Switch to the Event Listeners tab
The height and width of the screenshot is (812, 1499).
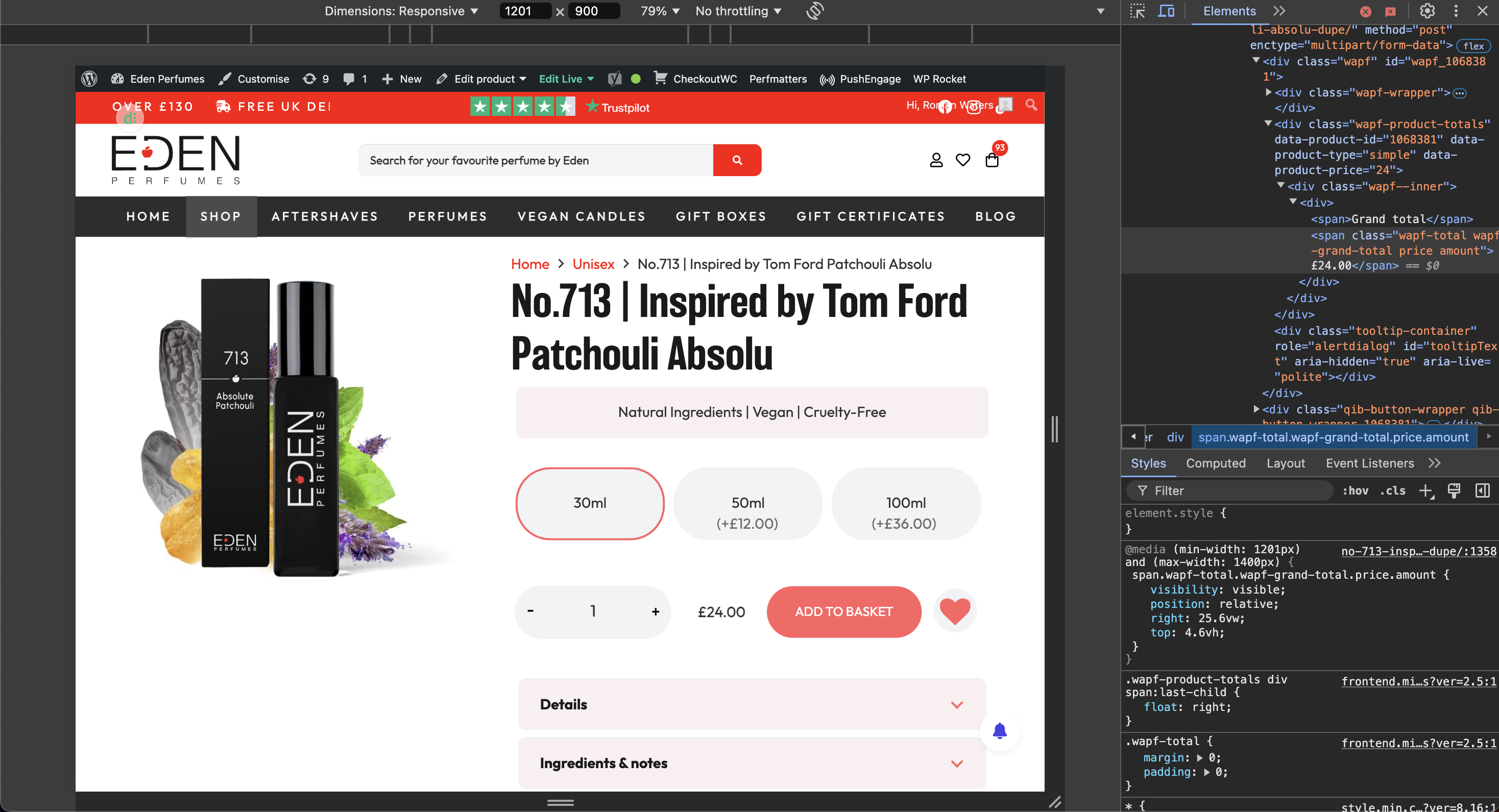tap(1370, 463)
